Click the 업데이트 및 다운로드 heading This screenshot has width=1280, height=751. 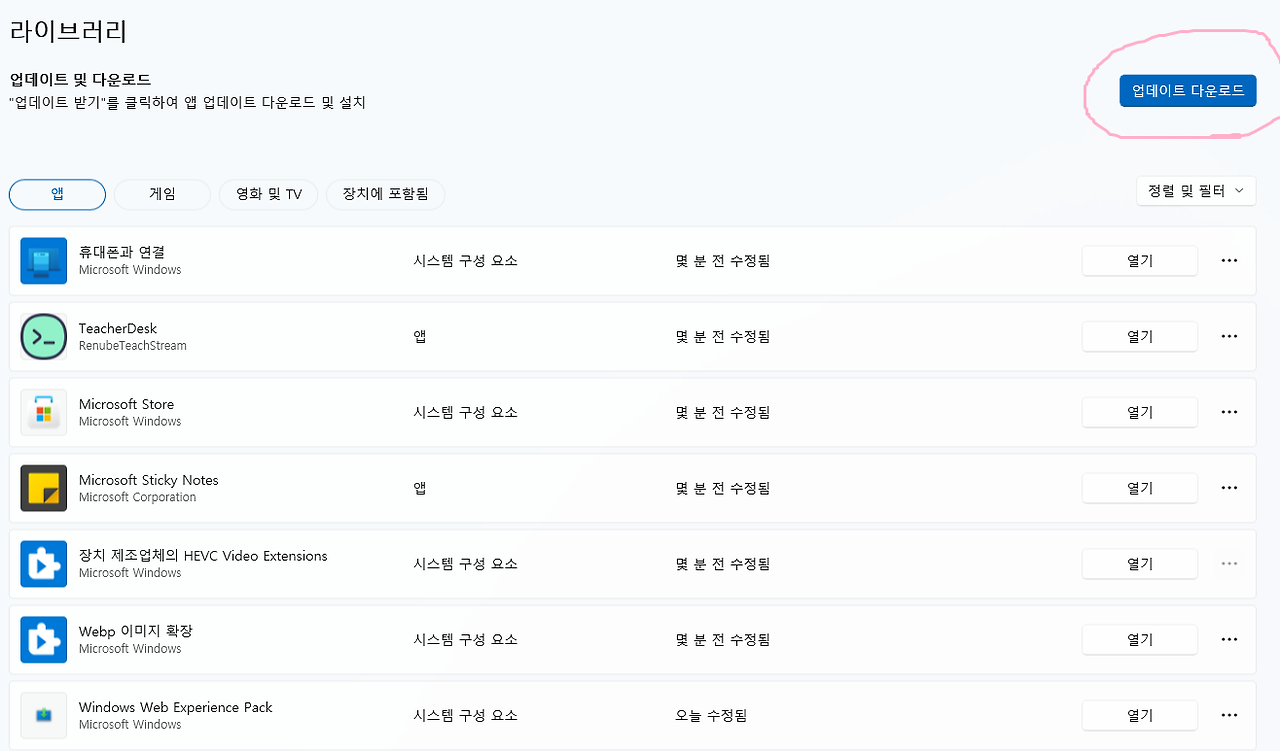click(x=80, y=79)
